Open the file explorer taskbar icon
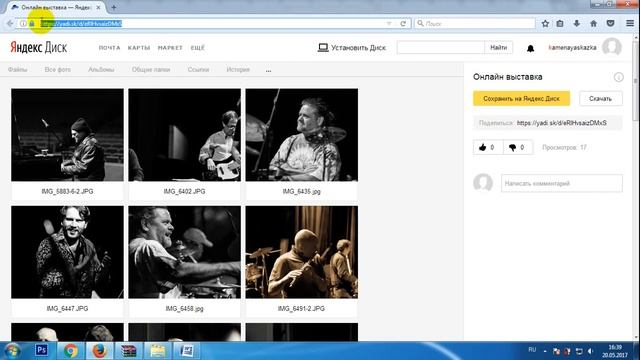The width and height of the screenshot is (640, 360). click(x=158, y=351)
